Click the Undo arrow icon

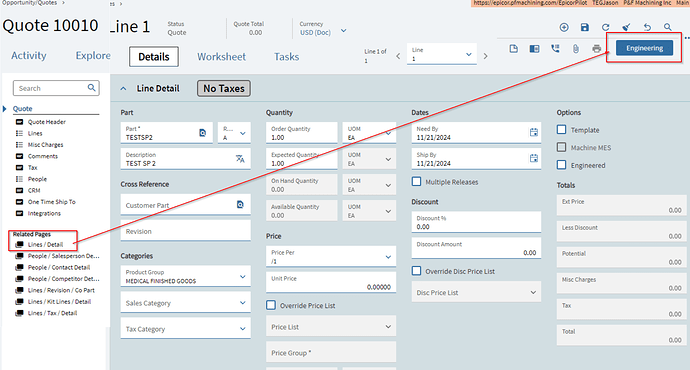(x=647, y=27)
